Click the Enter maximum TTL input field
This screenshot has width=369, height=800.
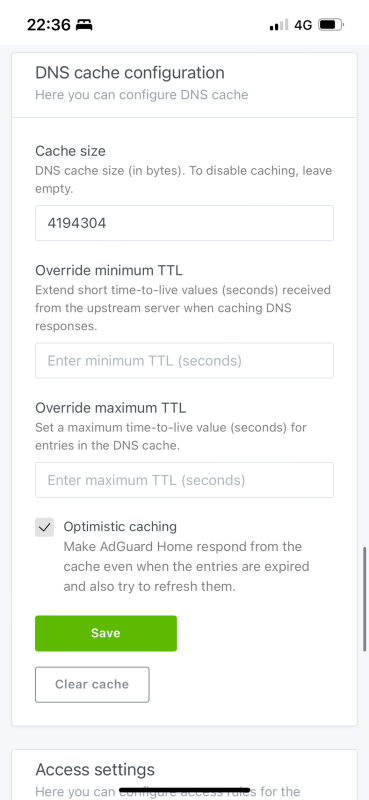click(x=184, y=480)
